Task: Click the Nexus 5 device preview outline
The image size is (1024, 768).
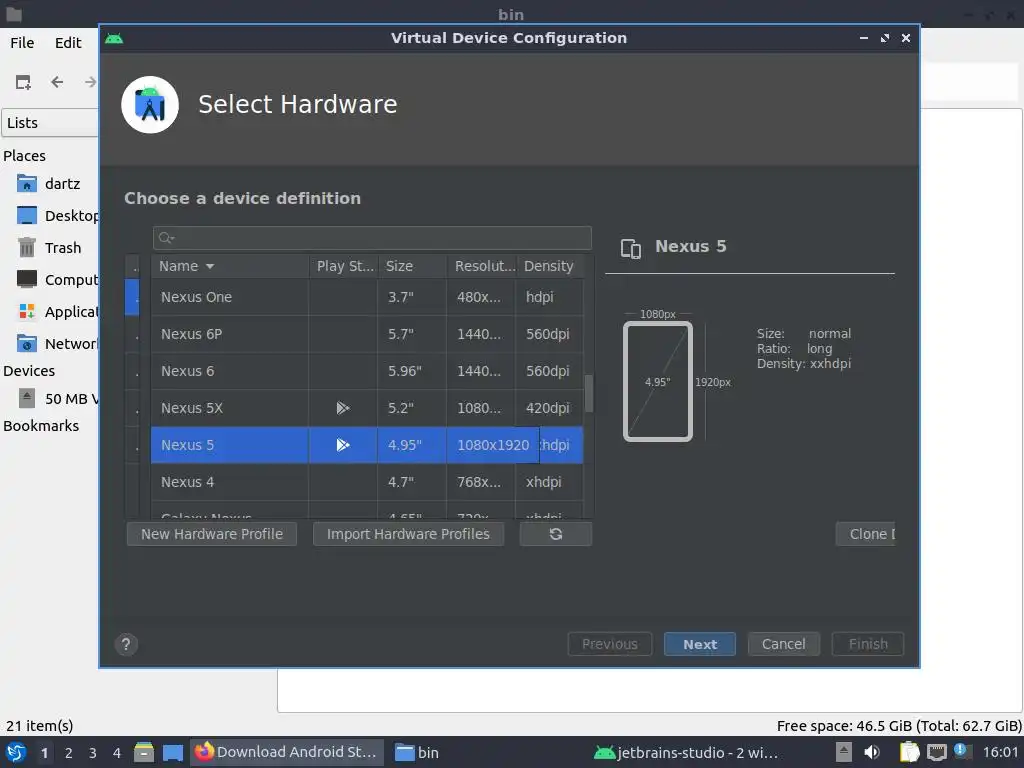Action: pos(658,381)
